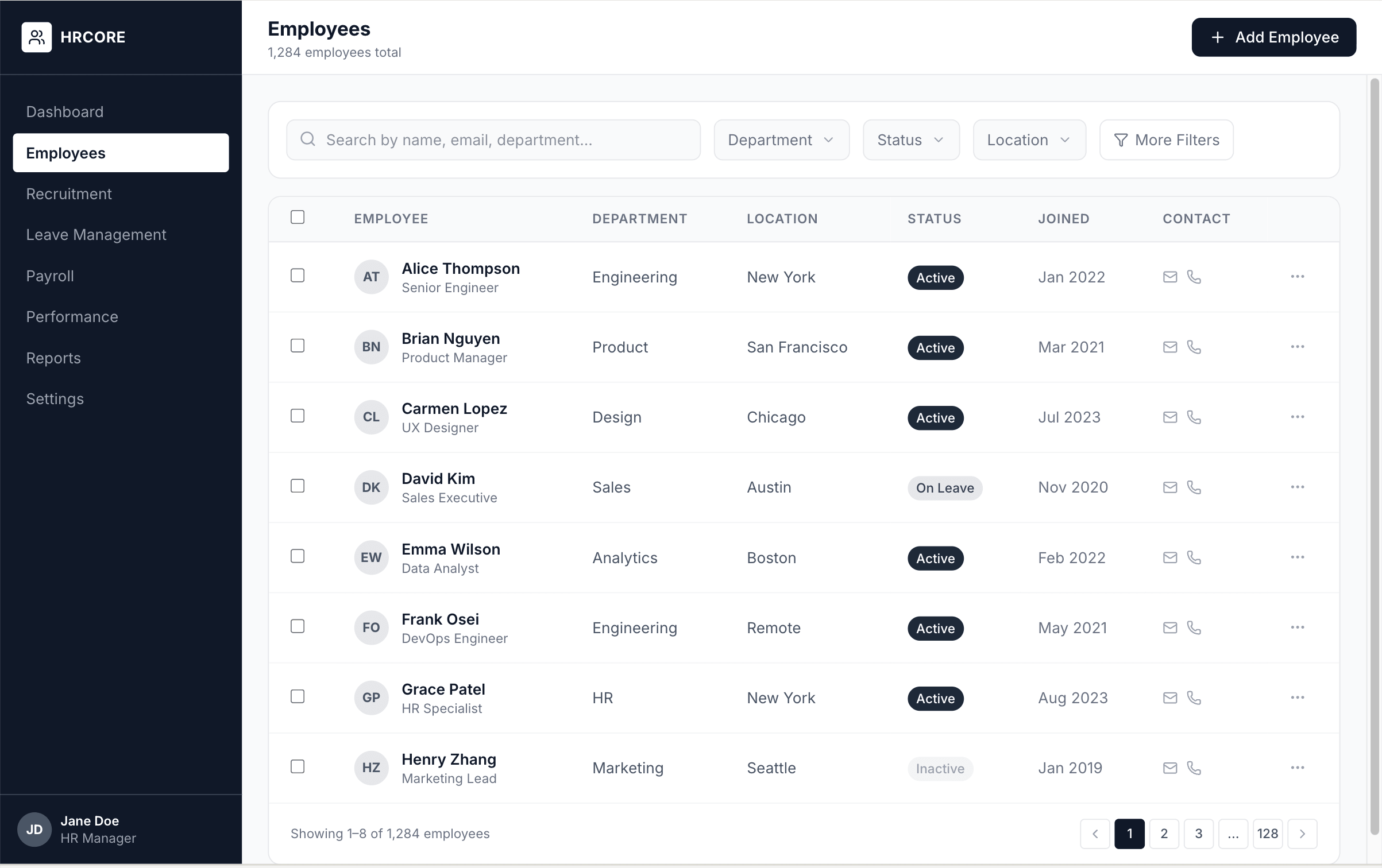Image resolution: width=1382 pixels, height=868 pixels.
Task: Go to next page using right chevron
Action: pos(1302,834)
